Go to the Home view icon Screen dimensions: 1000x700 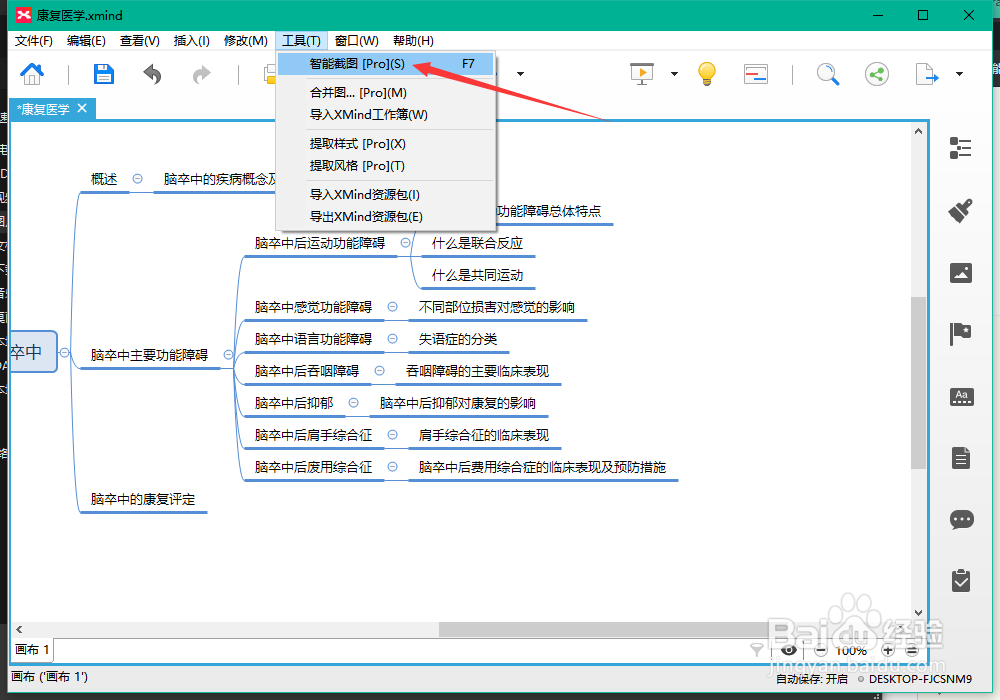(32, 74)
